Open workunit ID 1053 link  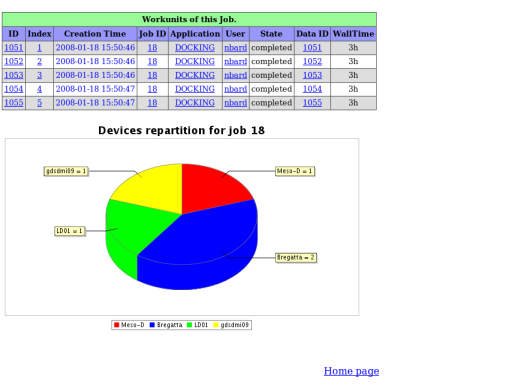14,75
